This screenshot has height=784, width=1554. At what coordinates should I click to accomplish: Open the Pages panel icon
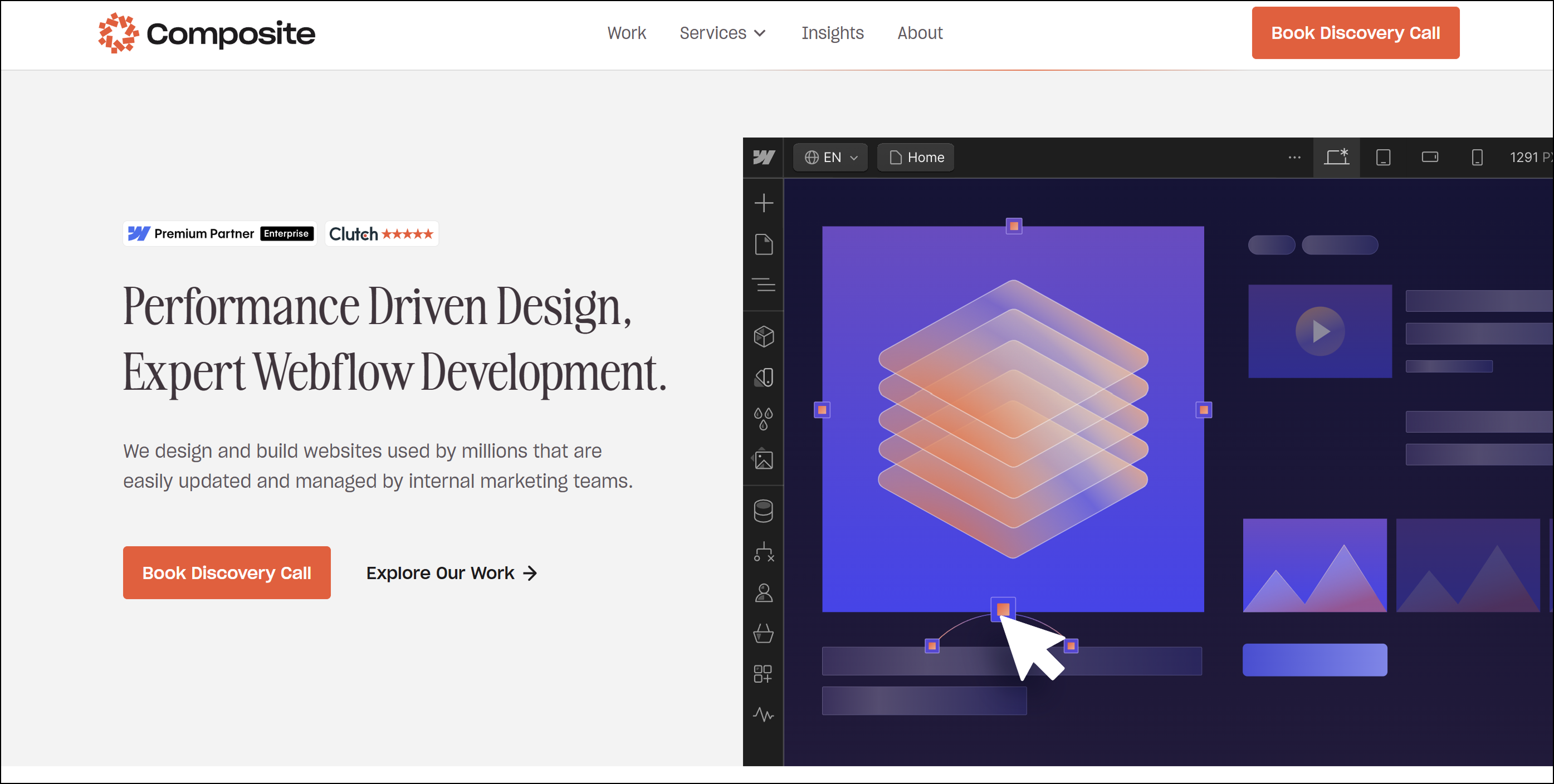pyautogui.click(x=763, y=244)
